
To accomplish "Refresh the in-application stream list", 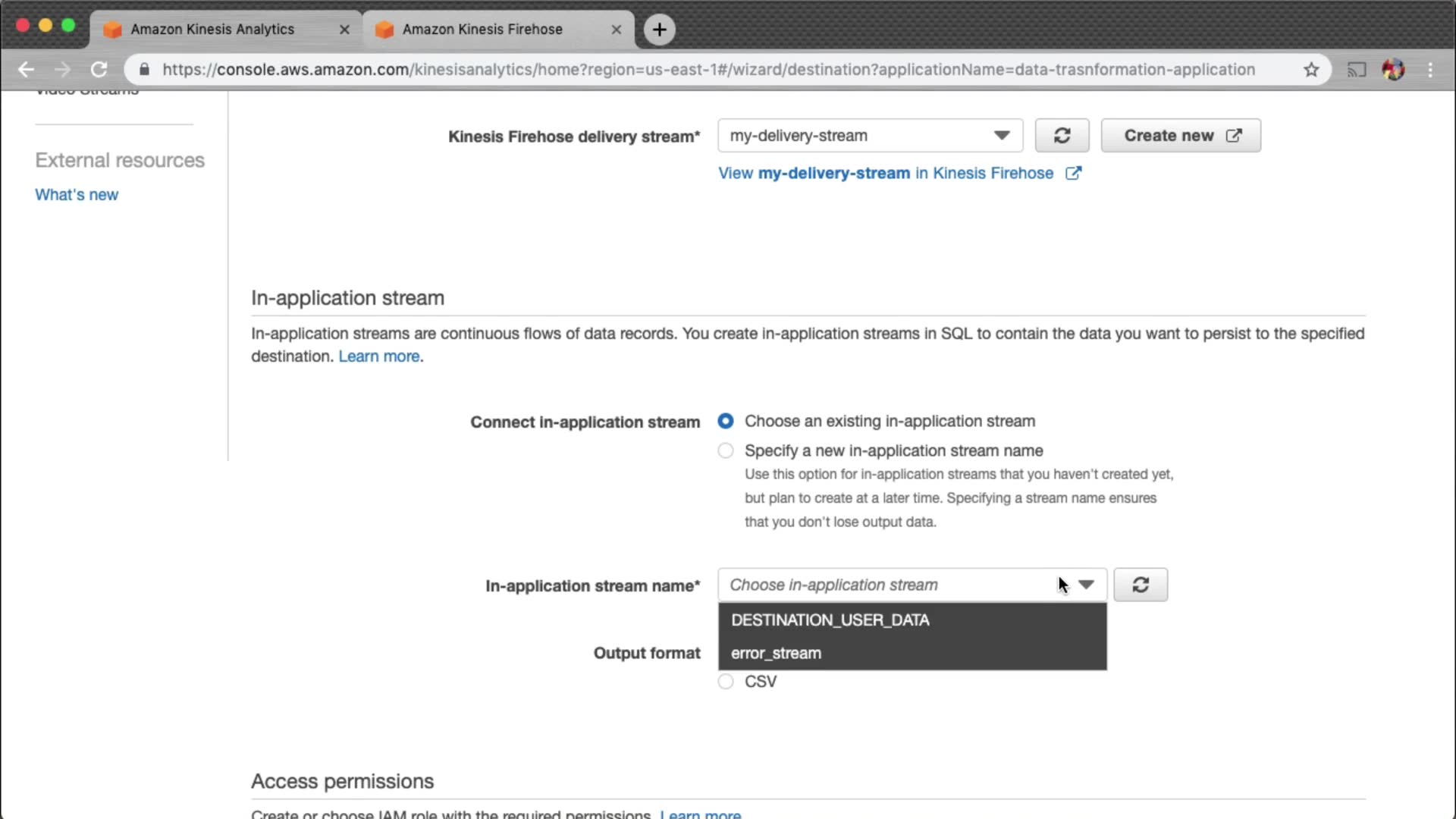I will tap(1141, 585).
